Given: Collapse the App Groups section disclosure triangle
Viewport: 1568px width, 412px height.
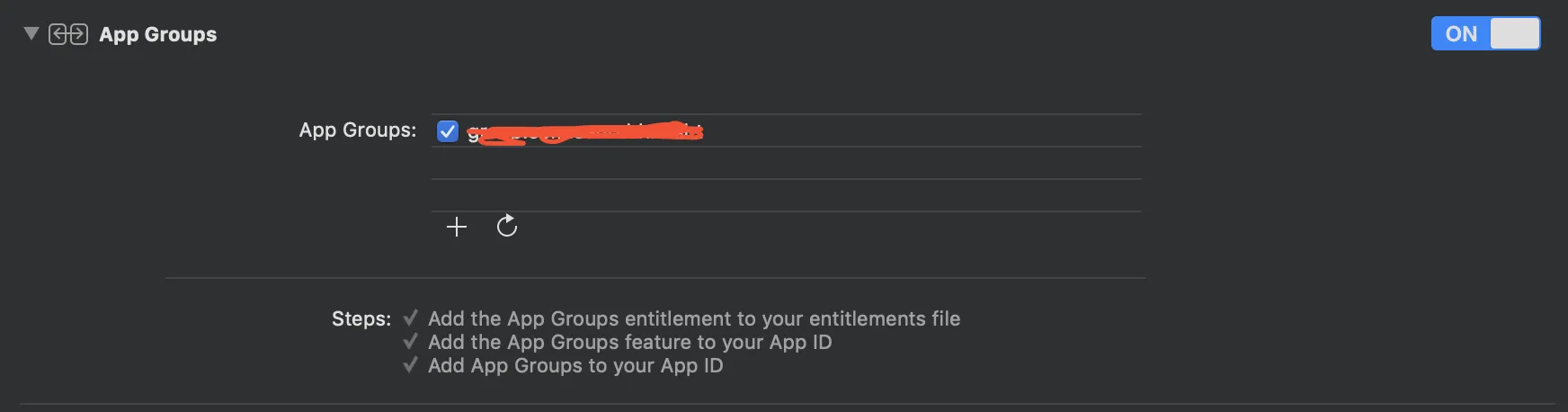Looking at the screenshot, I should point(31,34).
